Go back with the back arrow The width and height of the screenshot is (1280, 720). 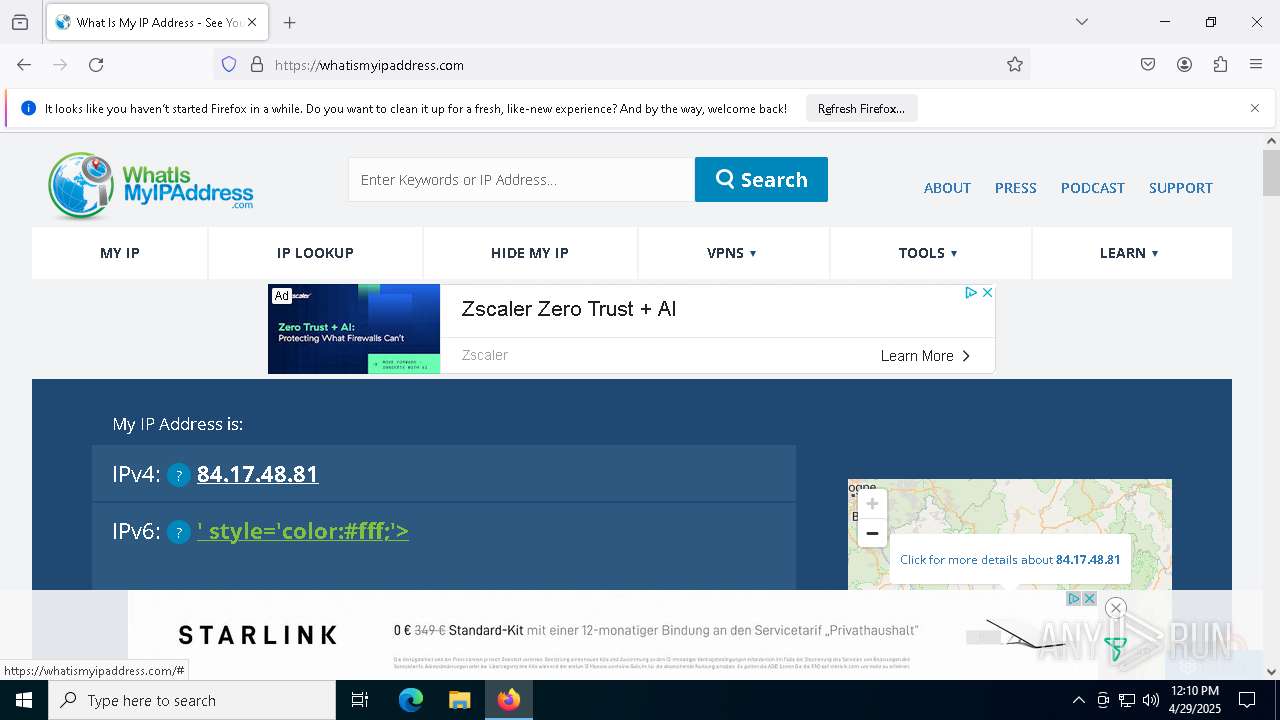point(24,65)
